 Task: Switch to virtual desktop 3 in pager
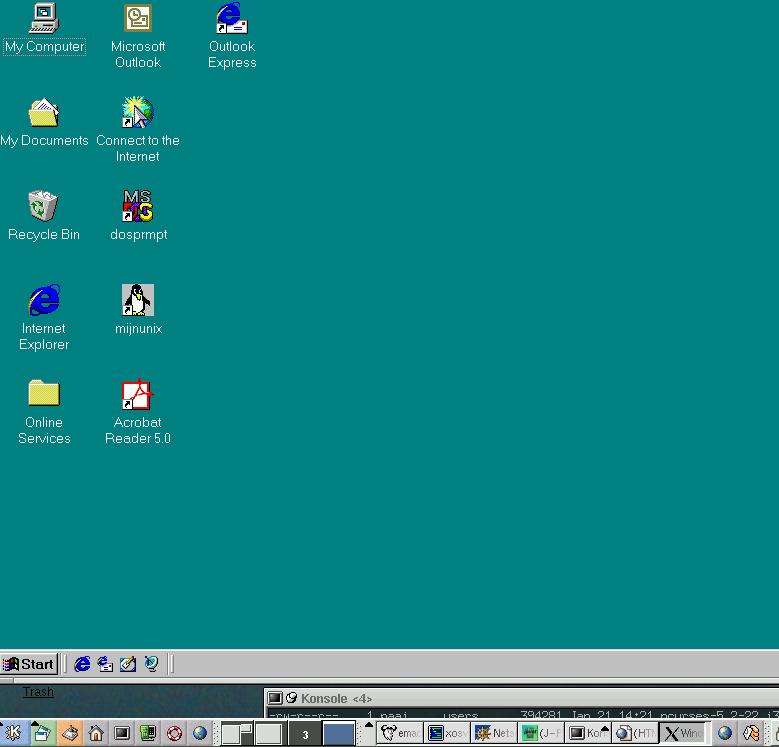click(305, 734)
